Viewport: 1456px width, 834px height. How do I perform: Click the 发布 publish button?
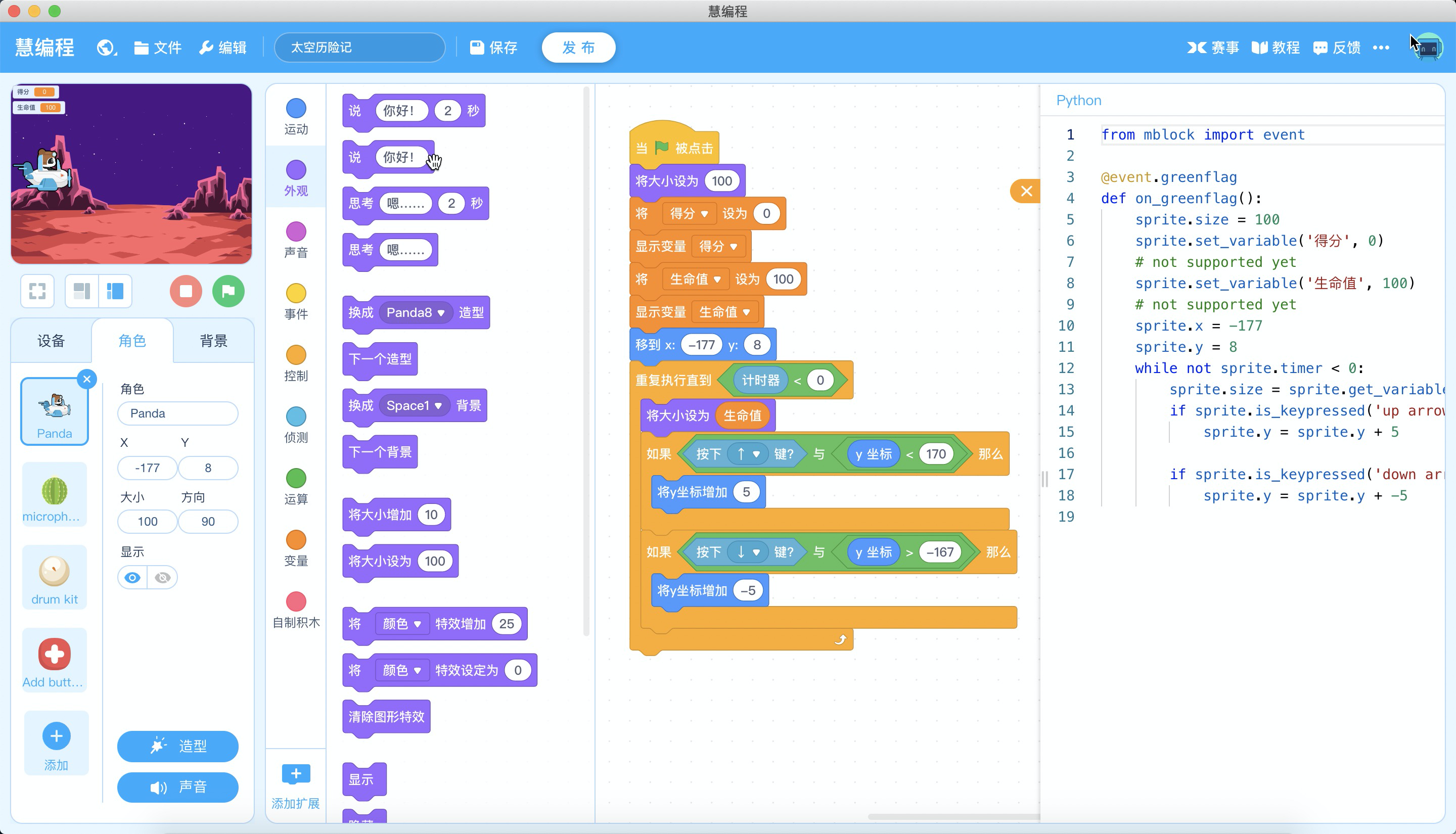point(578,48)
